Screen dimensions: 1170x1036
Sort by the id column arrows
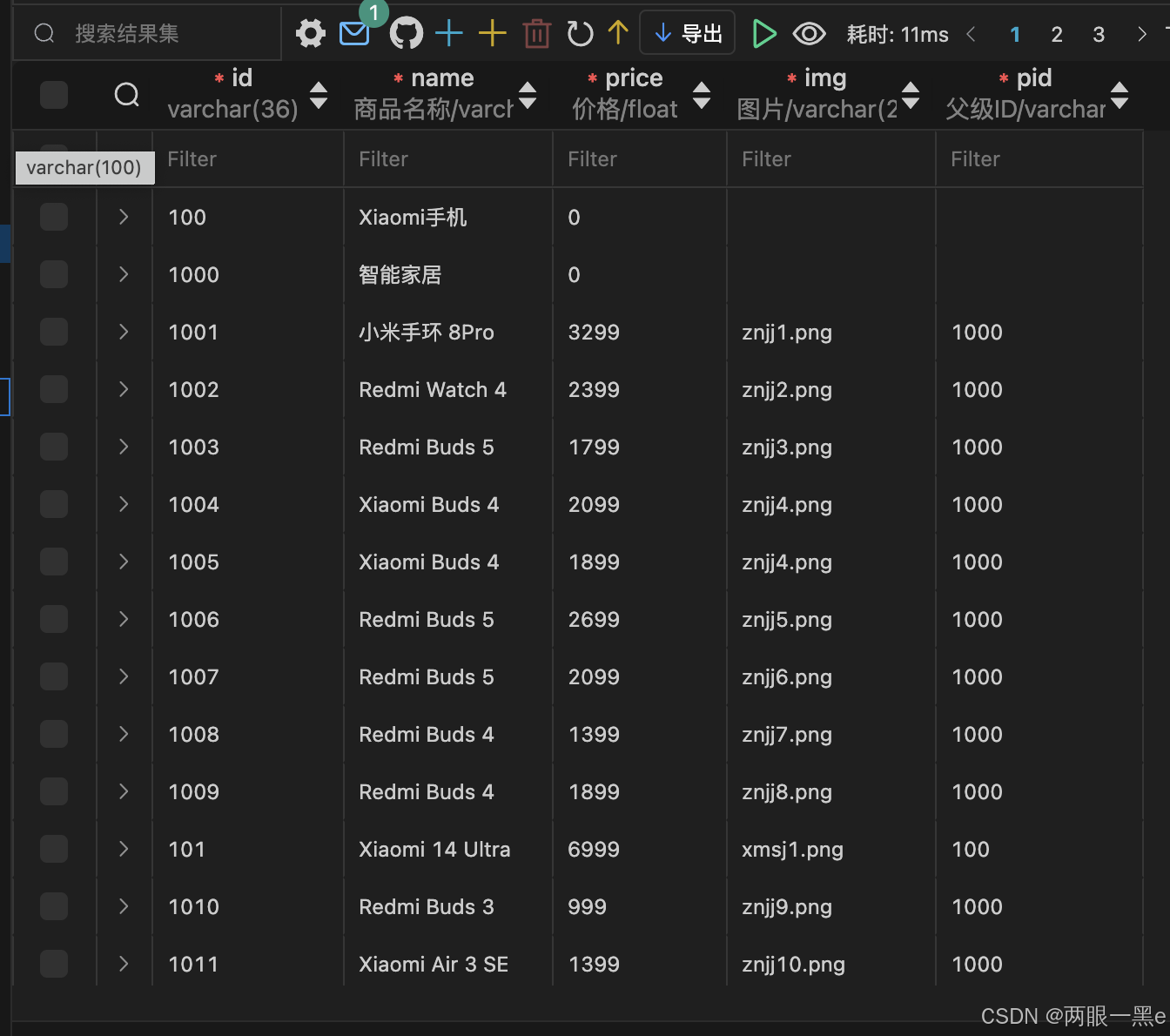319,95
